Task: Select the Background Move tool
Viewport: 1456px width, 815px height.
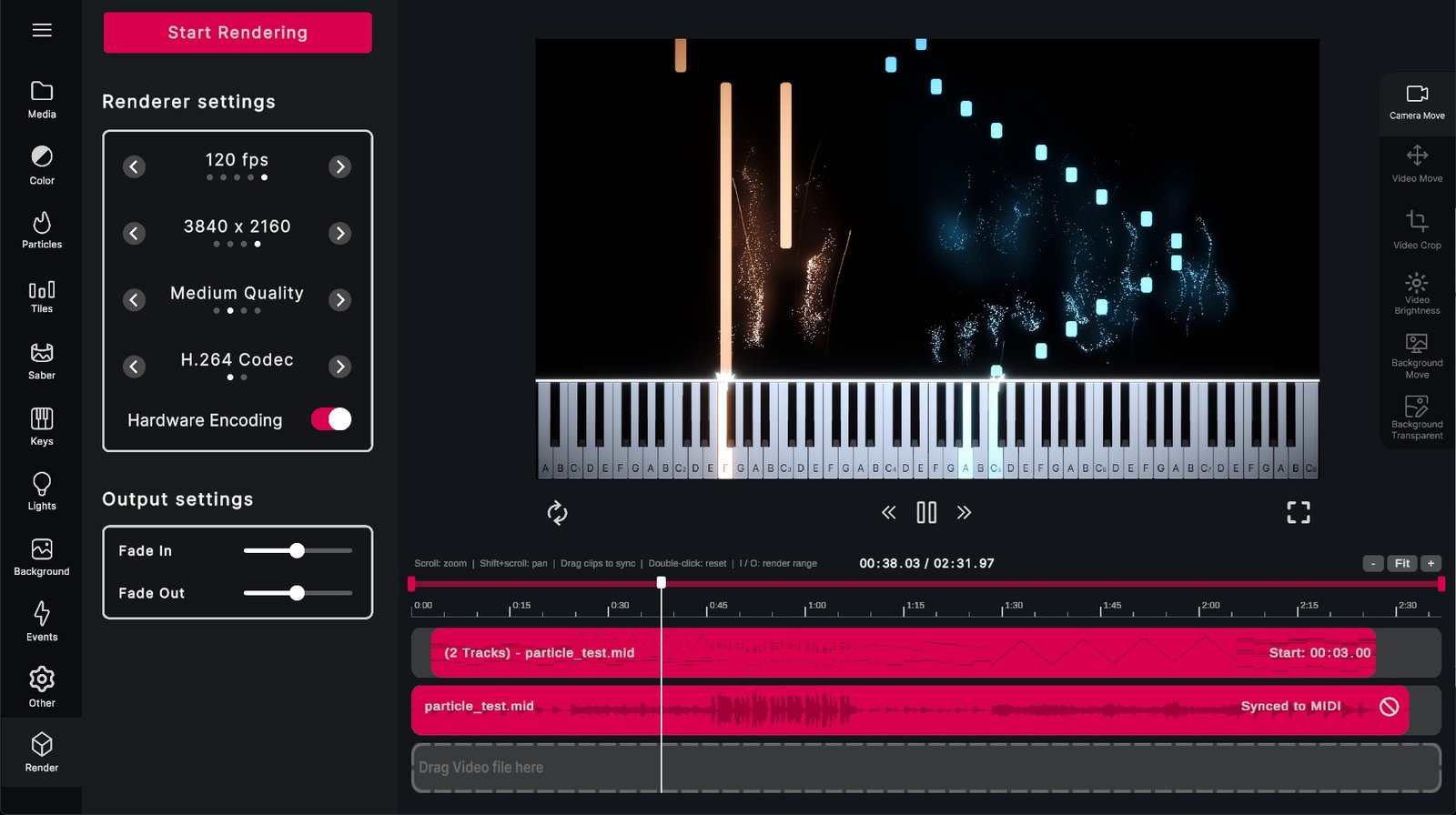Action: [1417, 356]
